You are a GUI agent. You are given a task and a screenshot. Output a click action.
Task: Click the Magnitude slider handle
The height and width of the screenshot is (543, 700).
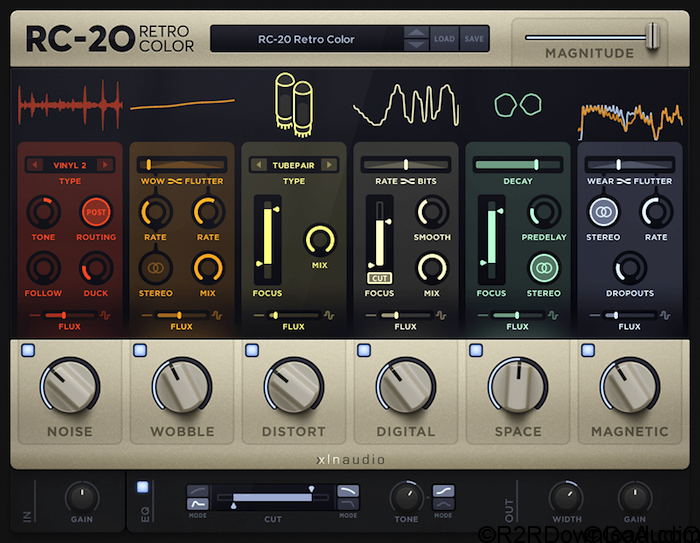pyautogui.click(x=653, y=37)
